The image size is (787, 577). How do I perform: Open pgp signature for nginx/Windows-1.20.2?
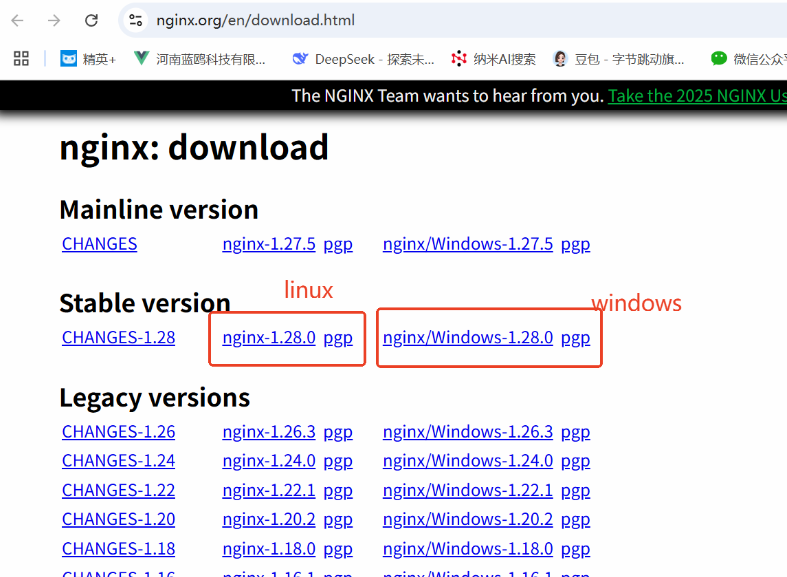pyautogui.click(x=575, y=520)
